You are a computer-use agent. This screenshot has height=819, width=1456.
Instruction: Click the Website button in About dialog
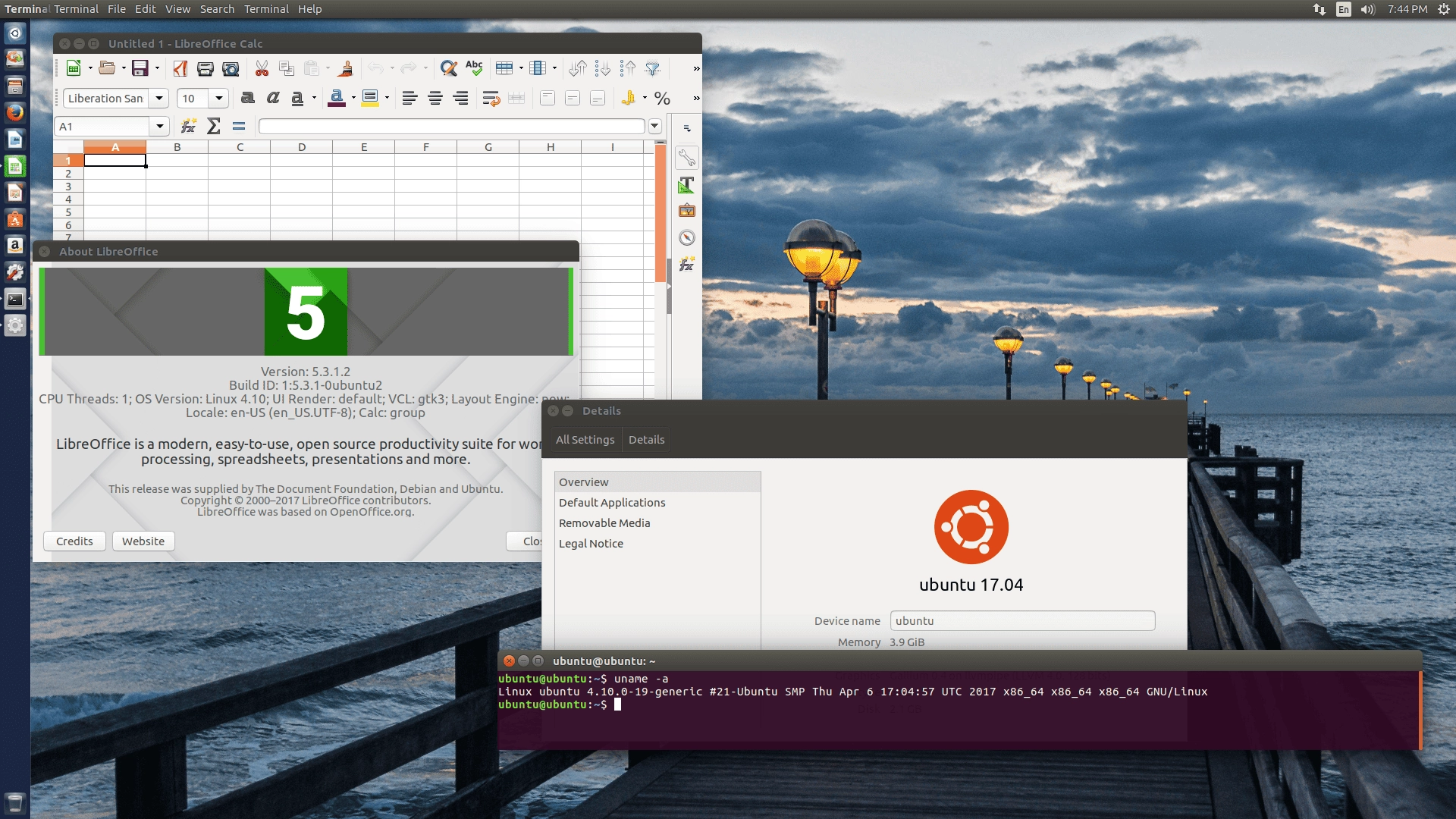point(143,541)
